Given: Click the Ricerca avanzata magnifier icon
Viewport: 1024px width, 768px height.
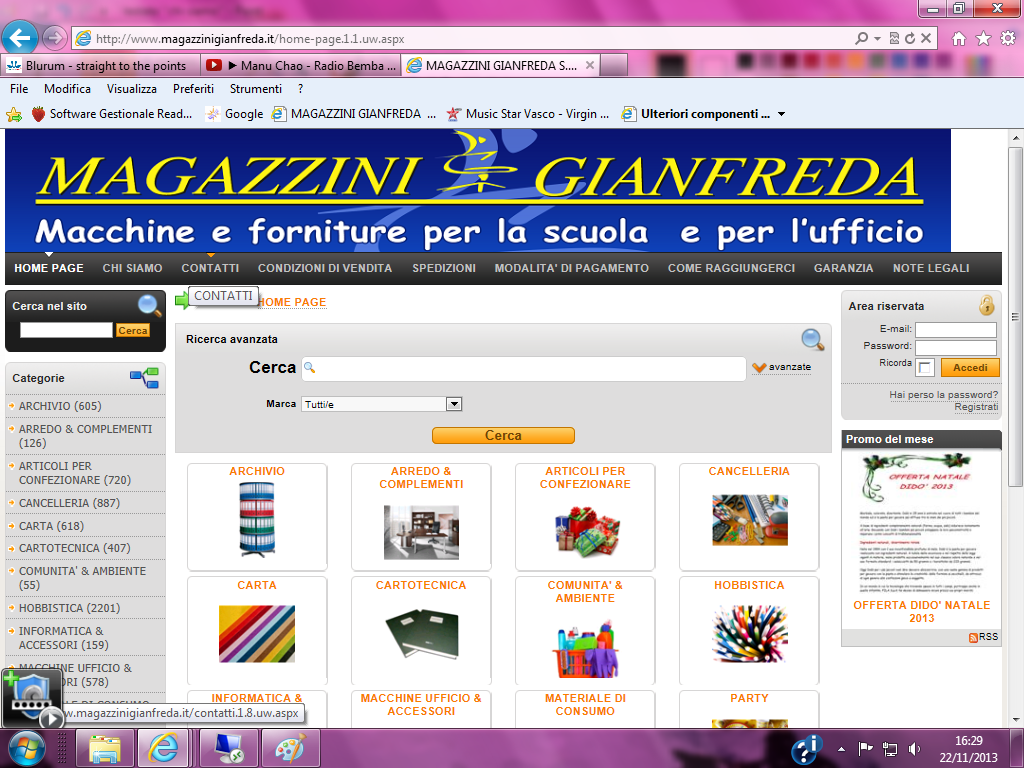Looking at the screenshot, I should (x=812, y=339).
